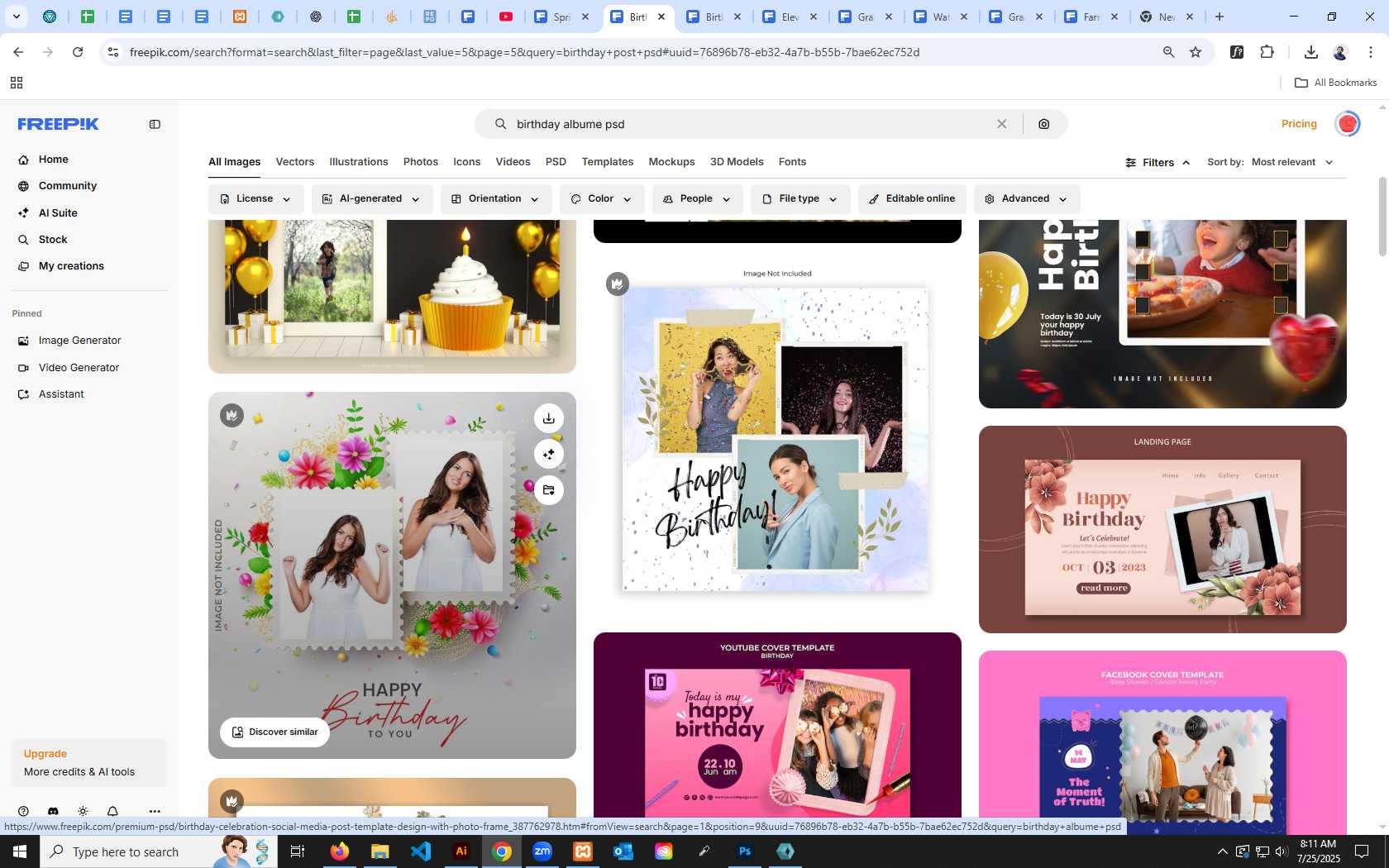This screenshot has height=868, width=1389.
Task: Open the pinned Assistant
Action: pos(61,394)
